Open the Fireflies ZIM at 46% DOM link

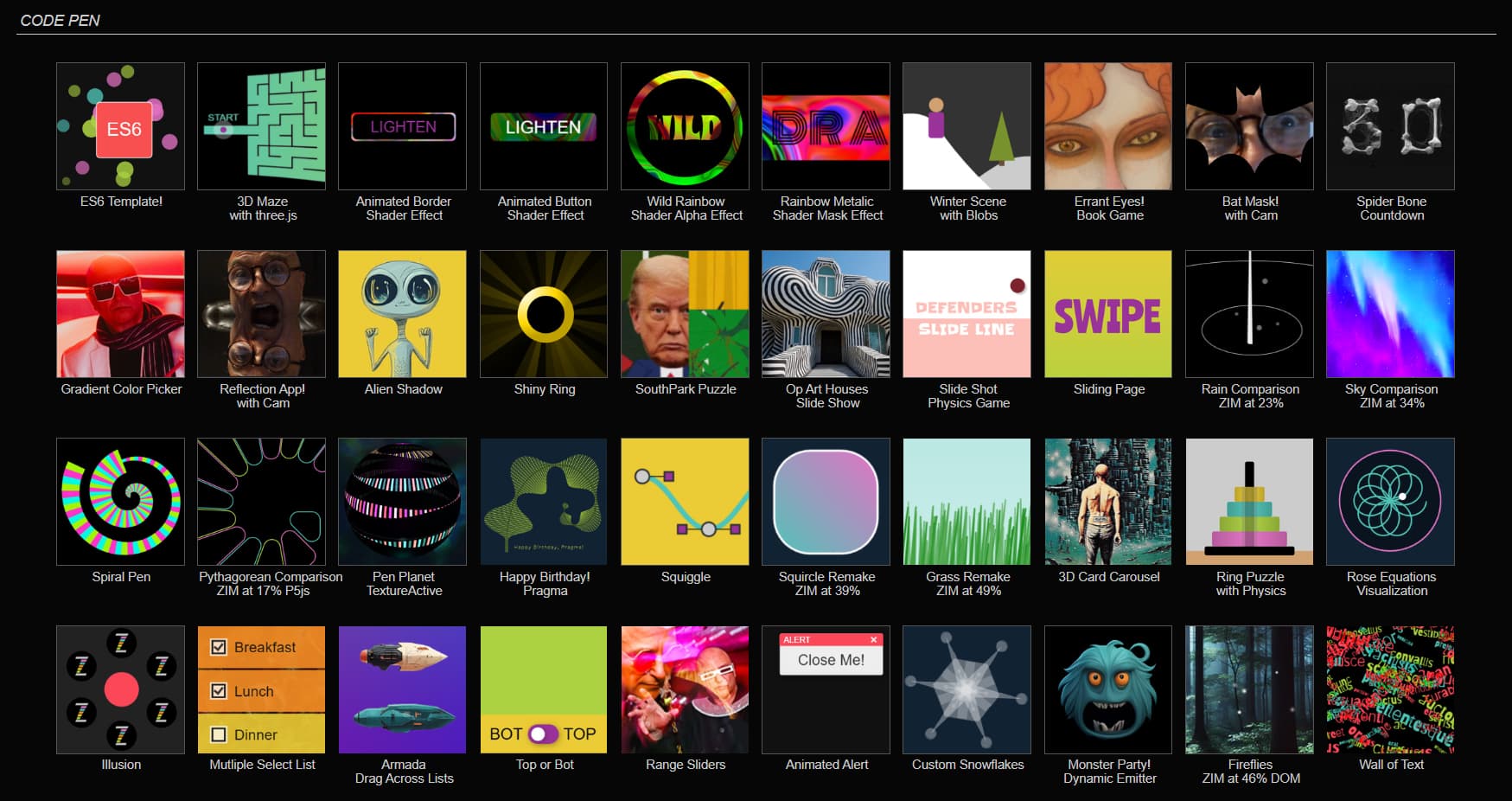1250,772
